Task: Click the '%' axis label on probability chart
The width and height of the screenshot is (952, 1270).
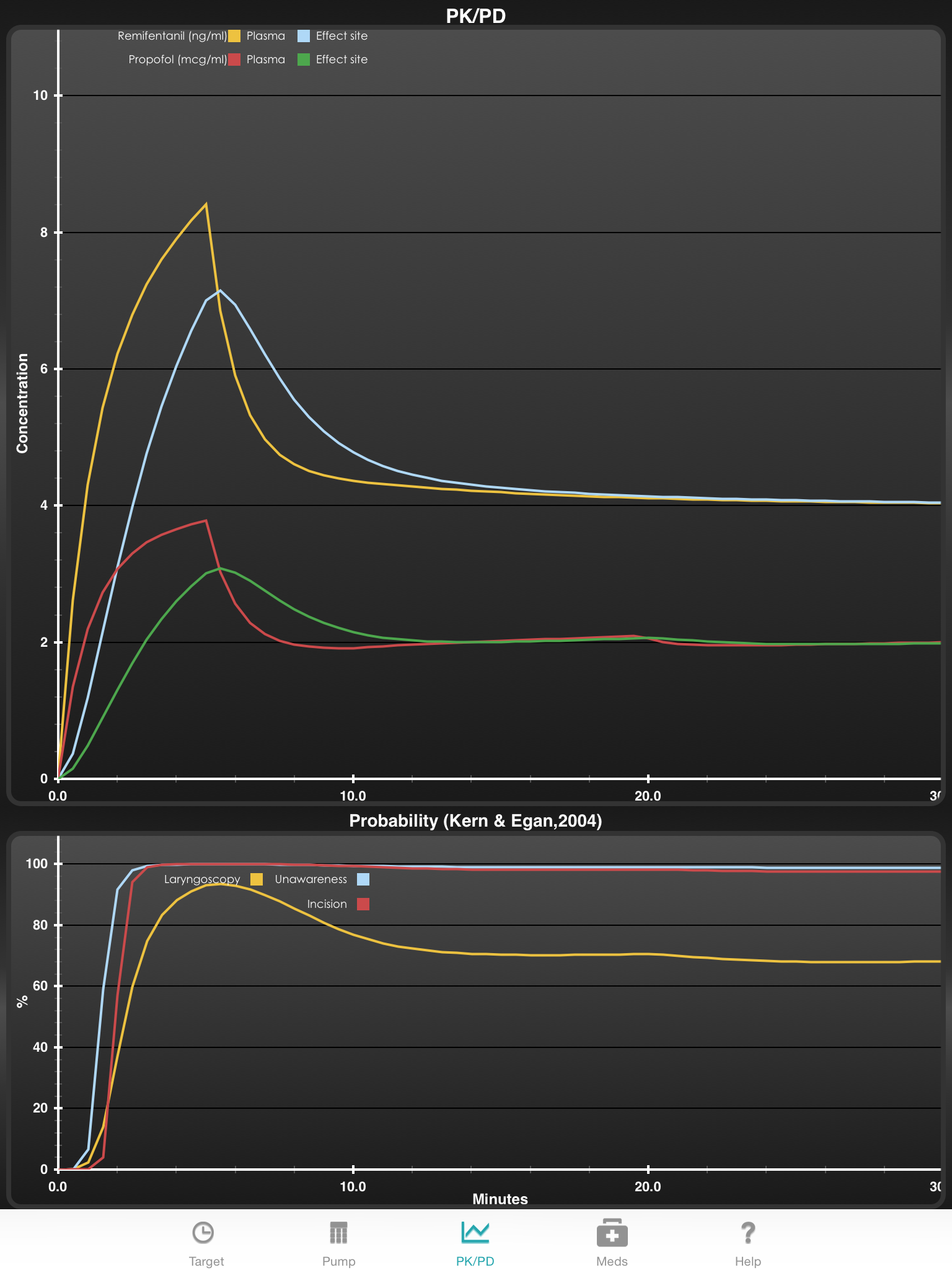Action: [23, 1001]
